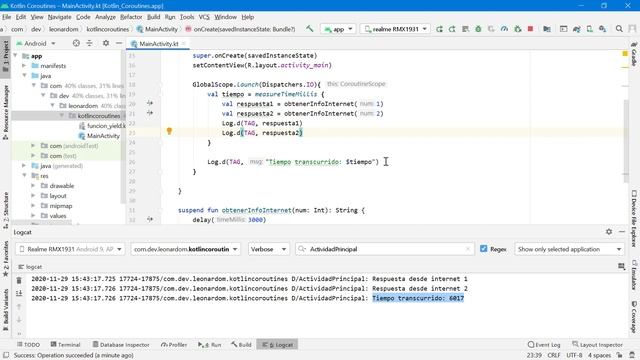Click the Apply Changes and Restart Activity icon
Viewport: 640px width, 360px height.
pyautogui.click(x=452, y=29)
